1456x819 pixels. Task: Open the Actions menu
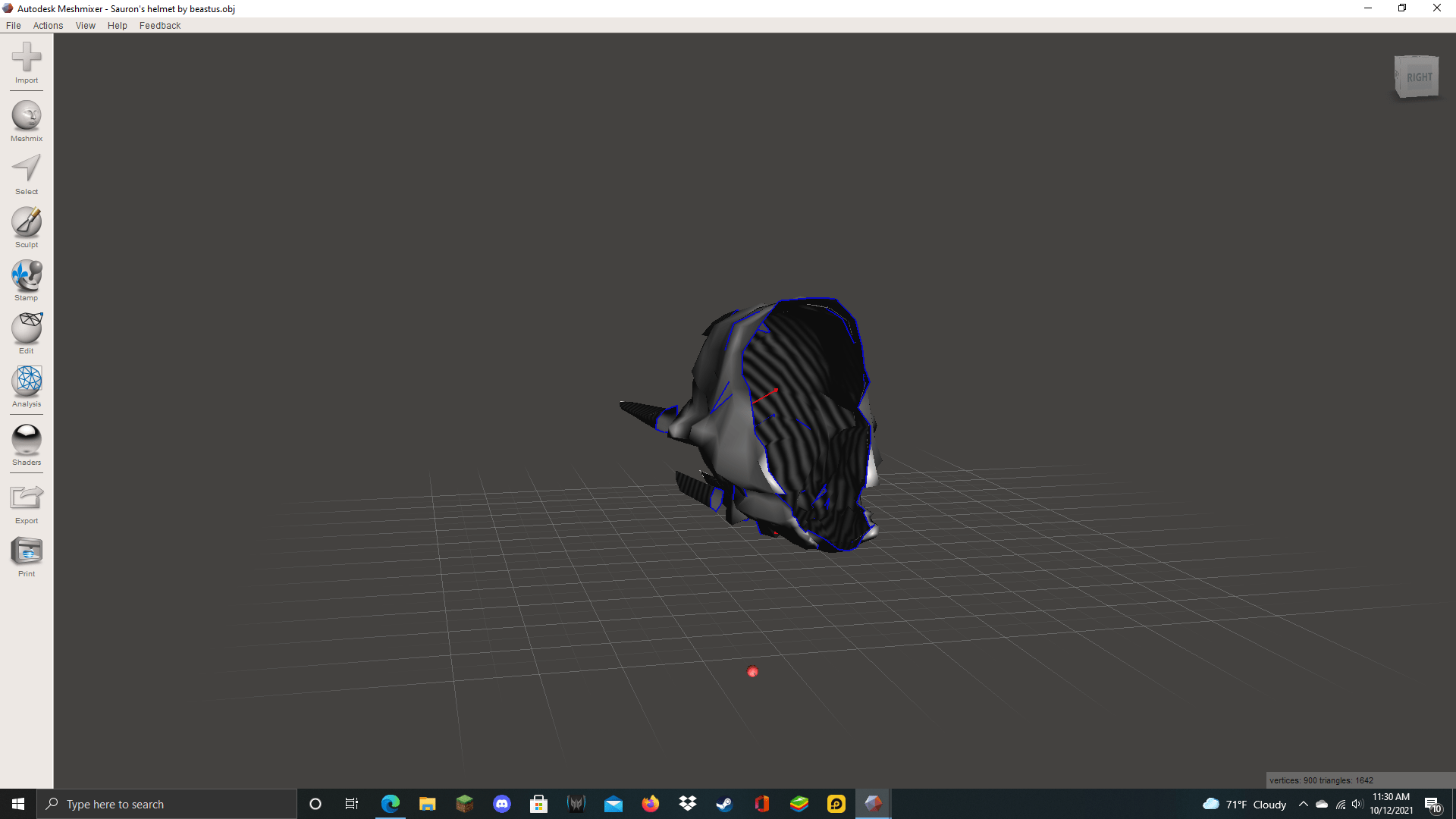tap(48, 25)
